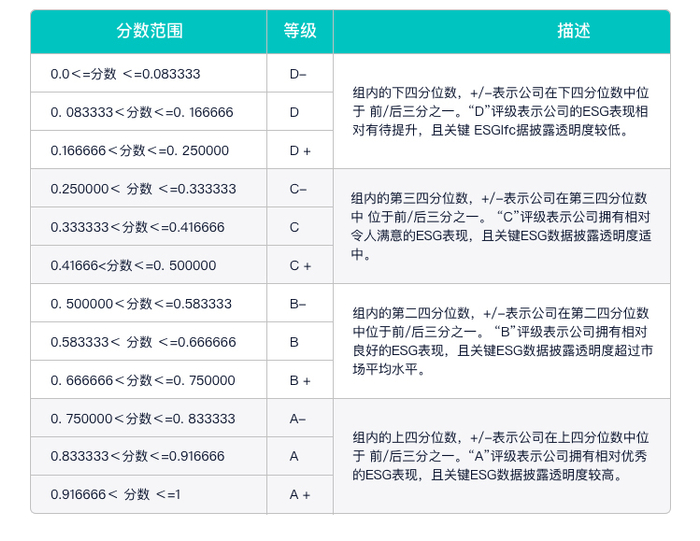Click the plain A grade cell
This screenshot has height=541, width=700.
coord(300,456)
